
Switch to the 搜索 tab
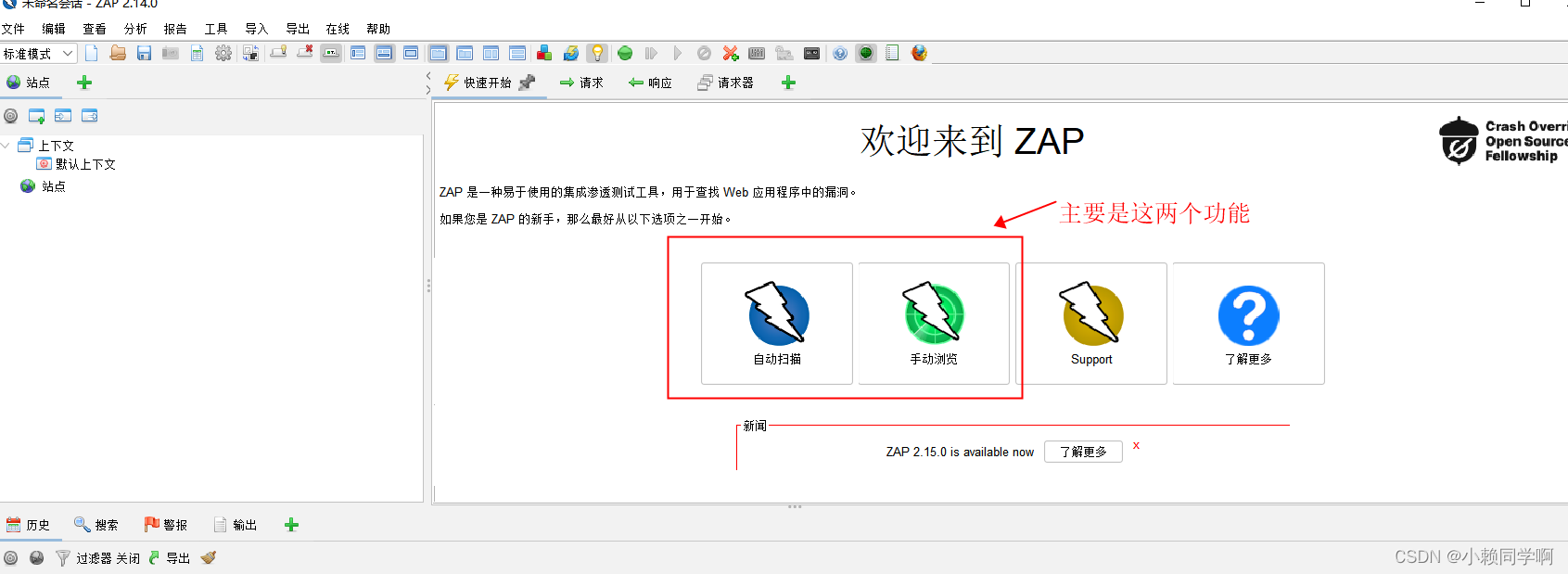point(96,525)
